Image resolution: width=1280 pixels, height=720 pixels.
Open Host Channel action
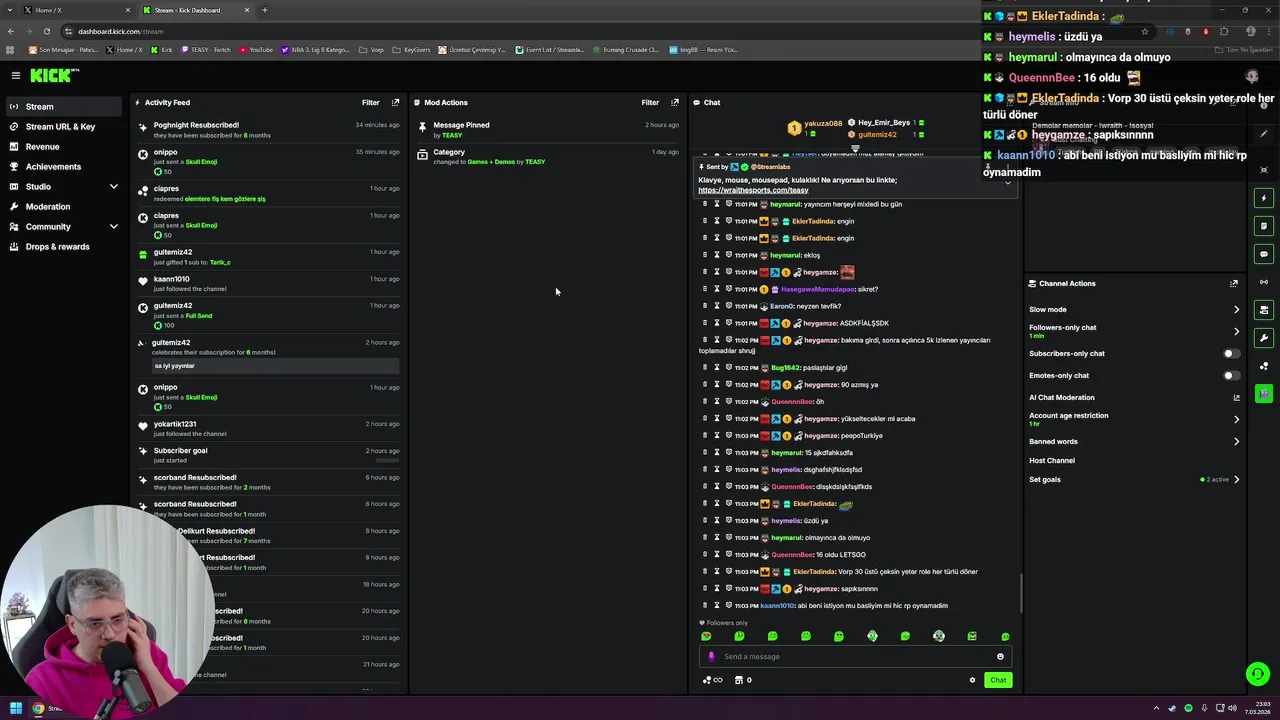pos(1052,460)
